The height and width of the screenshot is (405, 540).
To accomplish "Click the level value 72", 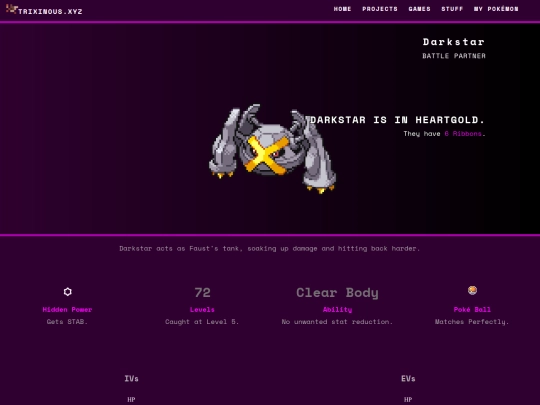I will (202, 293).
